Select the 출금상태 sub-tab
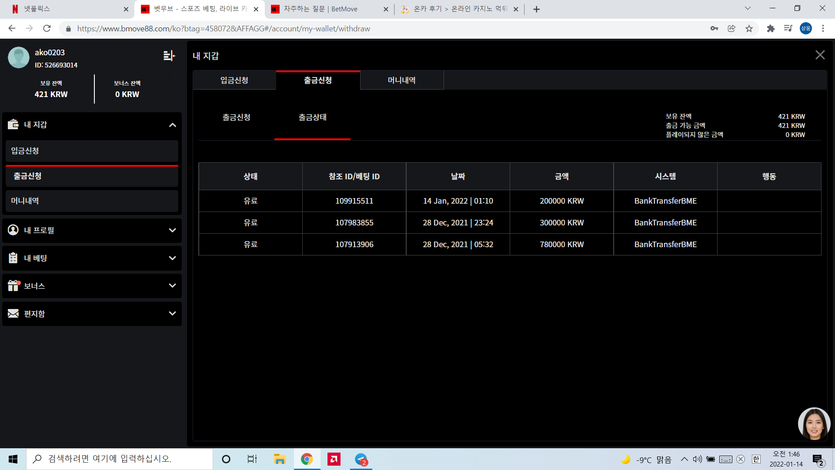Viewport: 835px width, 470px height. click(x=313, y=118)
